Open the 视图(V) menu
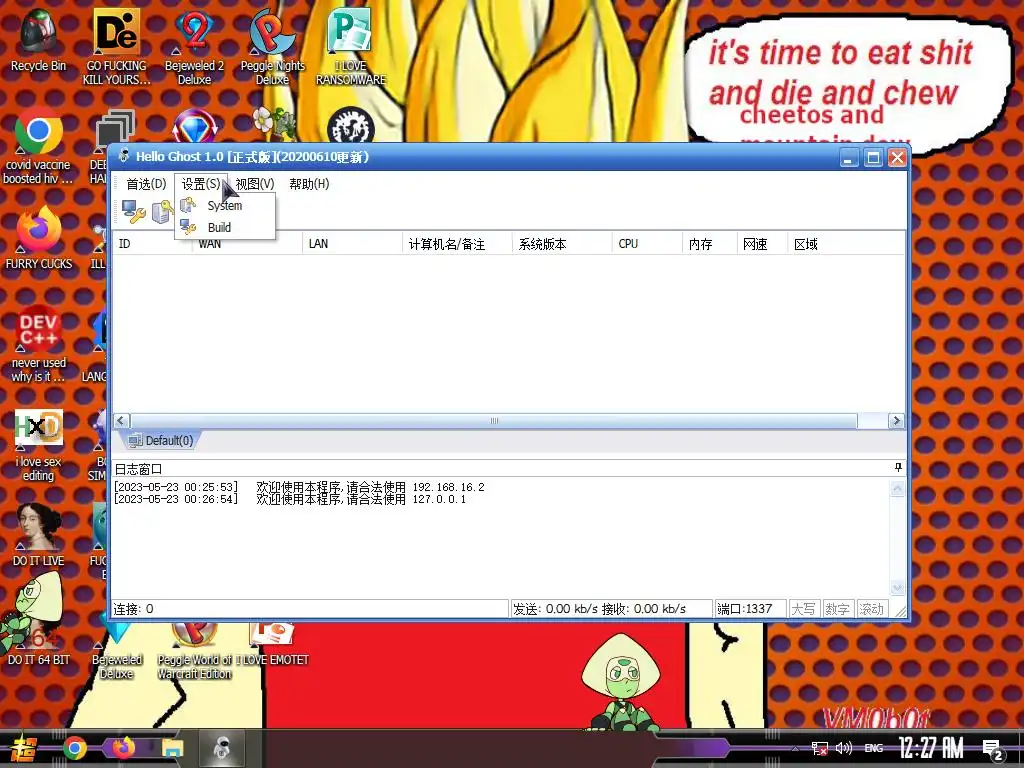Viewport: 1024px width, 768px height. point(255,184)
